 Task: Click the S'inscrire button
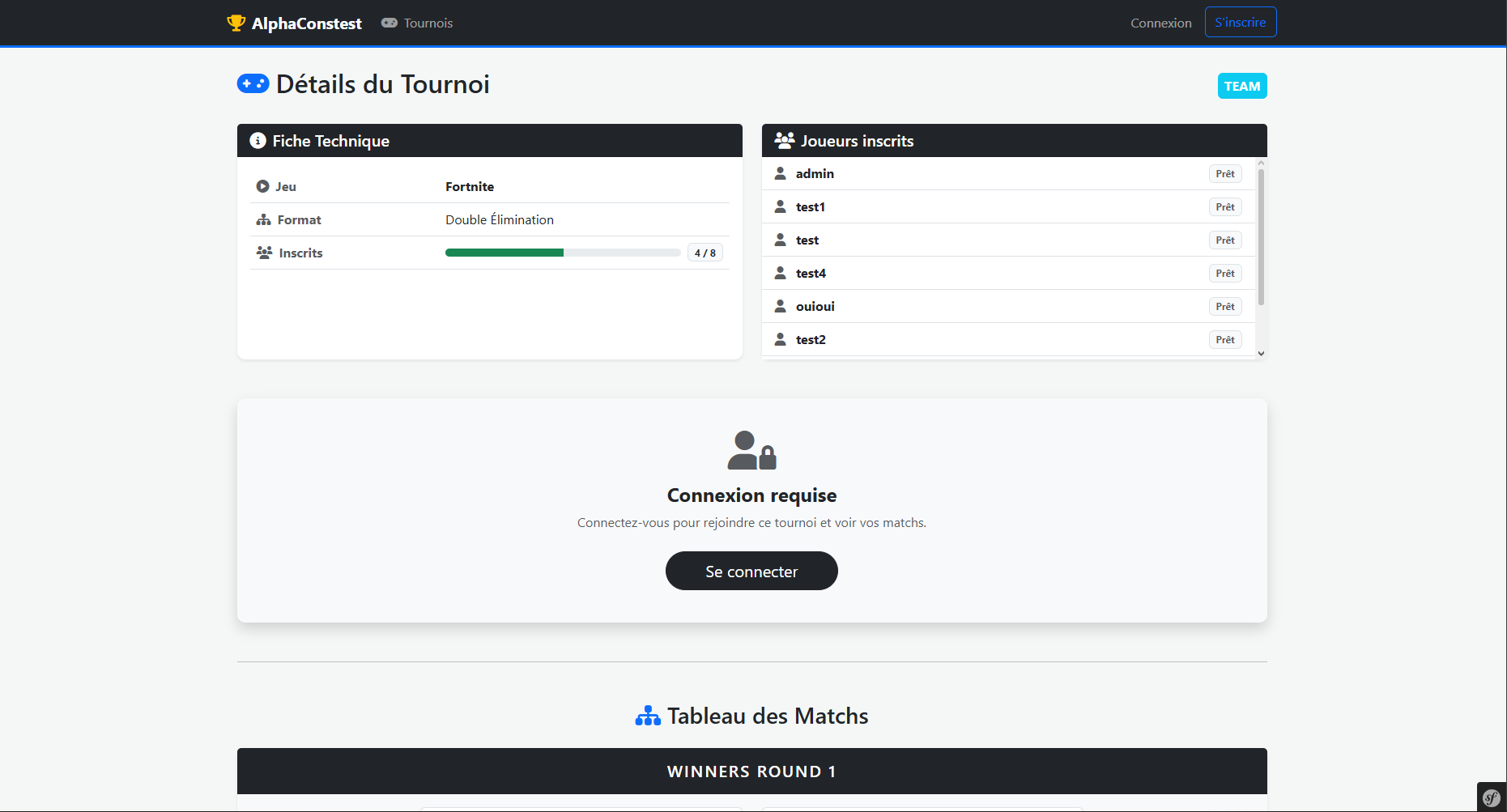pos(1241,22)
